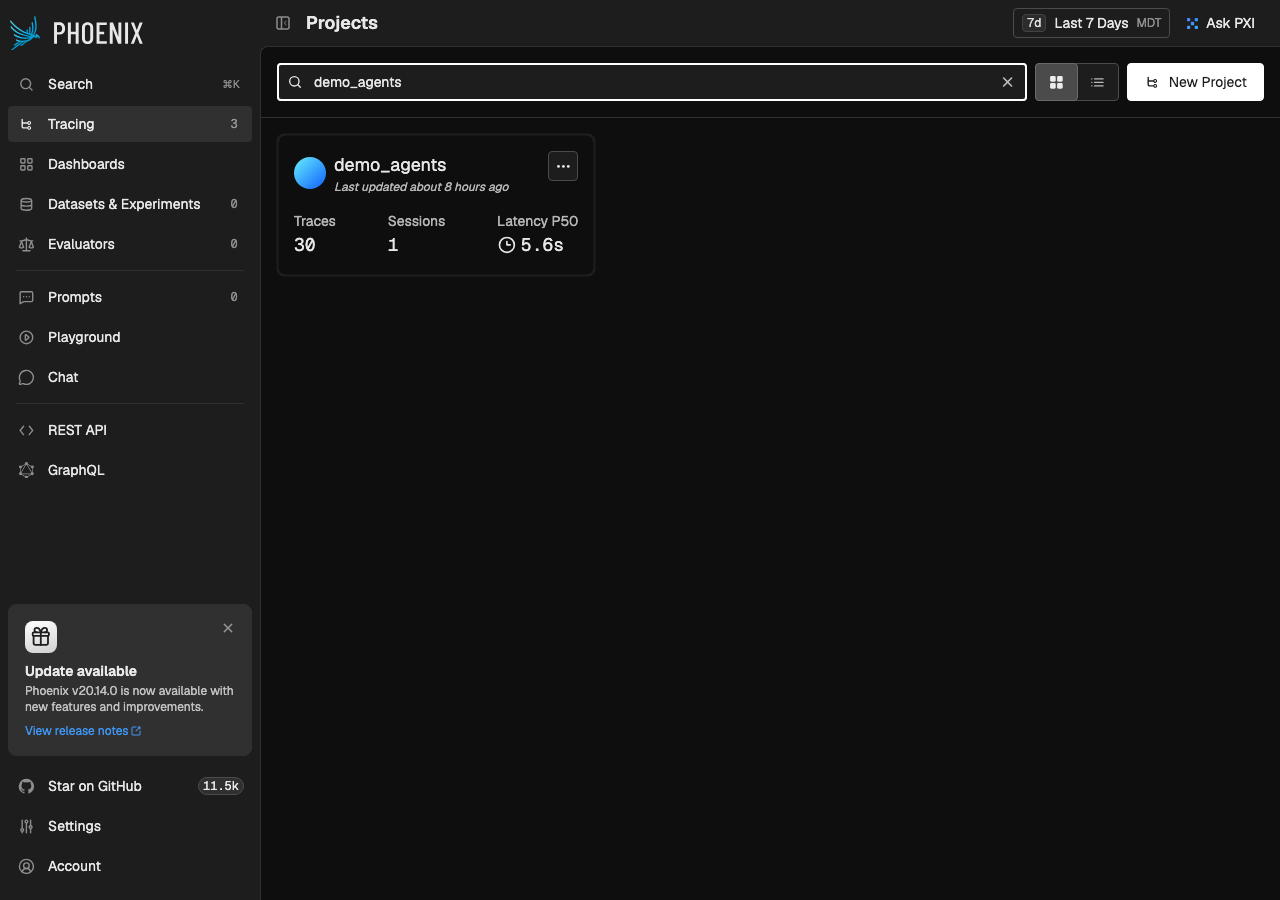Click the GraphQL logo icon
The image size is (1280, 900).
pyautogui.click(x=27, y=470)
